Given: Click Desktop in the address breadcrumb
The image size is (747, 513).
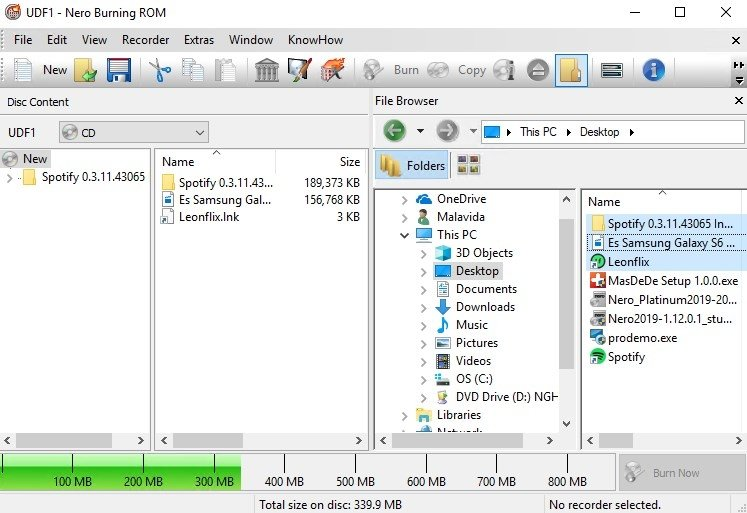Looking at the screenshot, I should (x=599, y=132).
